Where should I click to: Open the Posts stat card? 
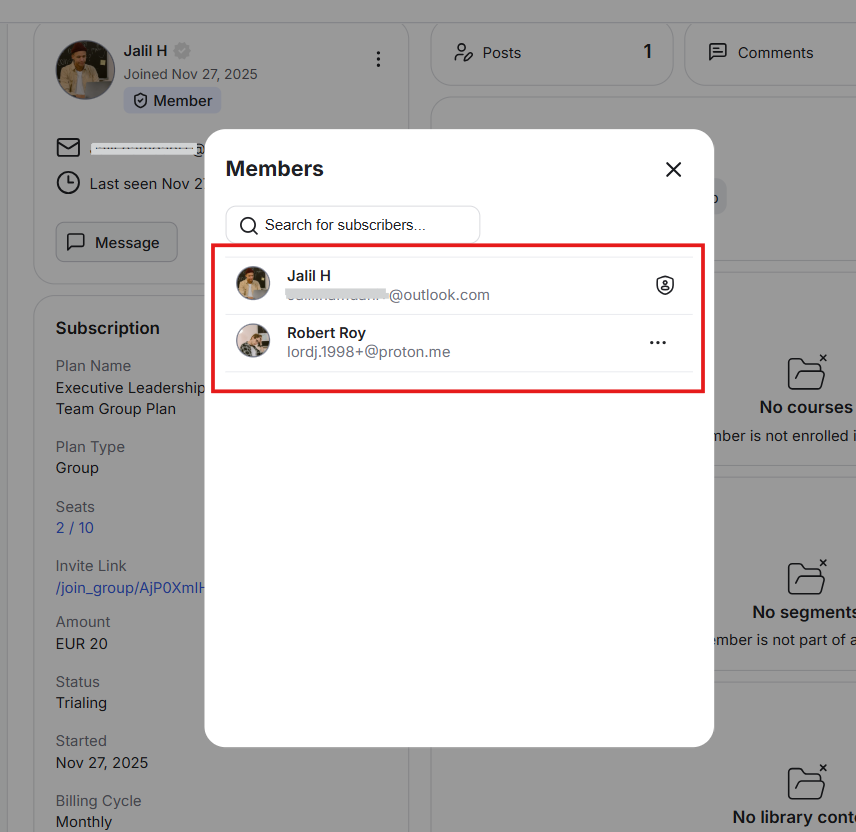[551, 53]
